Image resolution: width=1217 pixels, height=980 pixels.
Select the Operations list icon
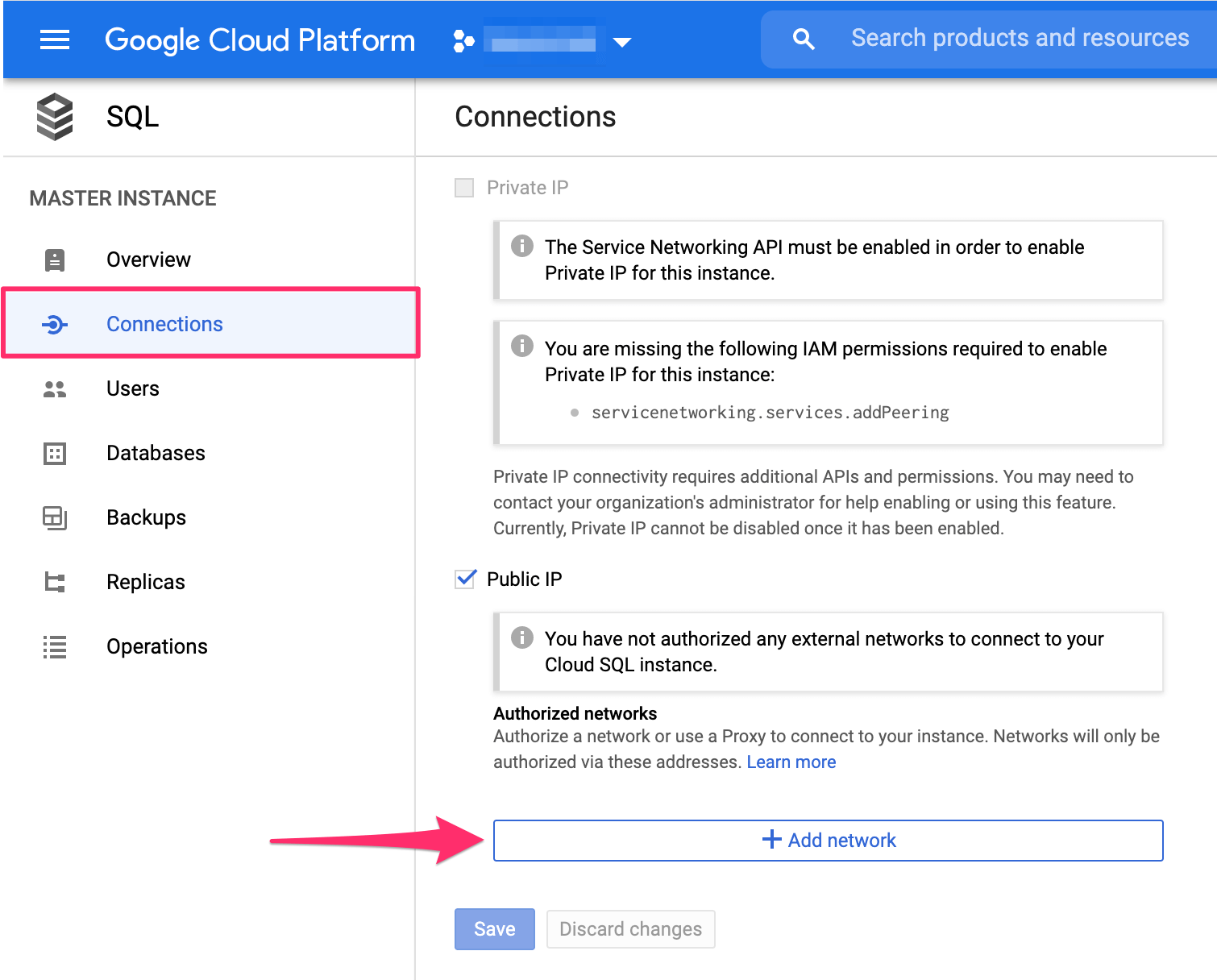point(53,646)
